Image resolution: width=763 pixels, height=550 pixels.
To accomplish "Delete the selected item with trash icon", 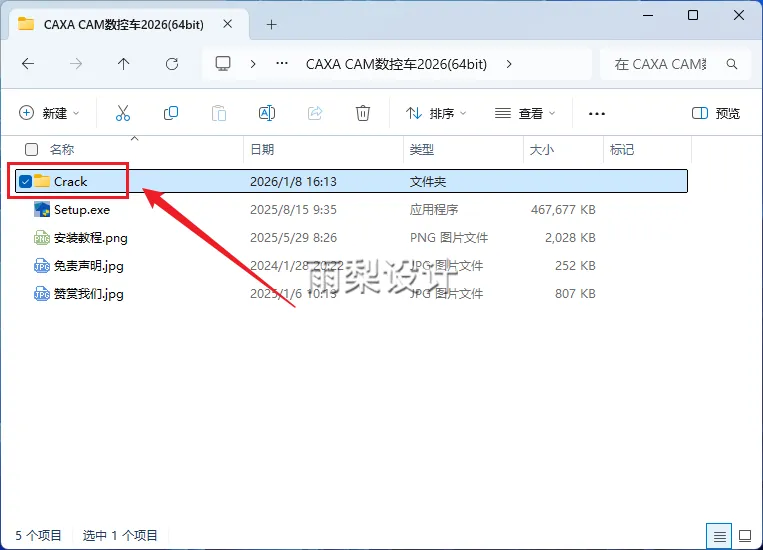I will pos(363,113).
